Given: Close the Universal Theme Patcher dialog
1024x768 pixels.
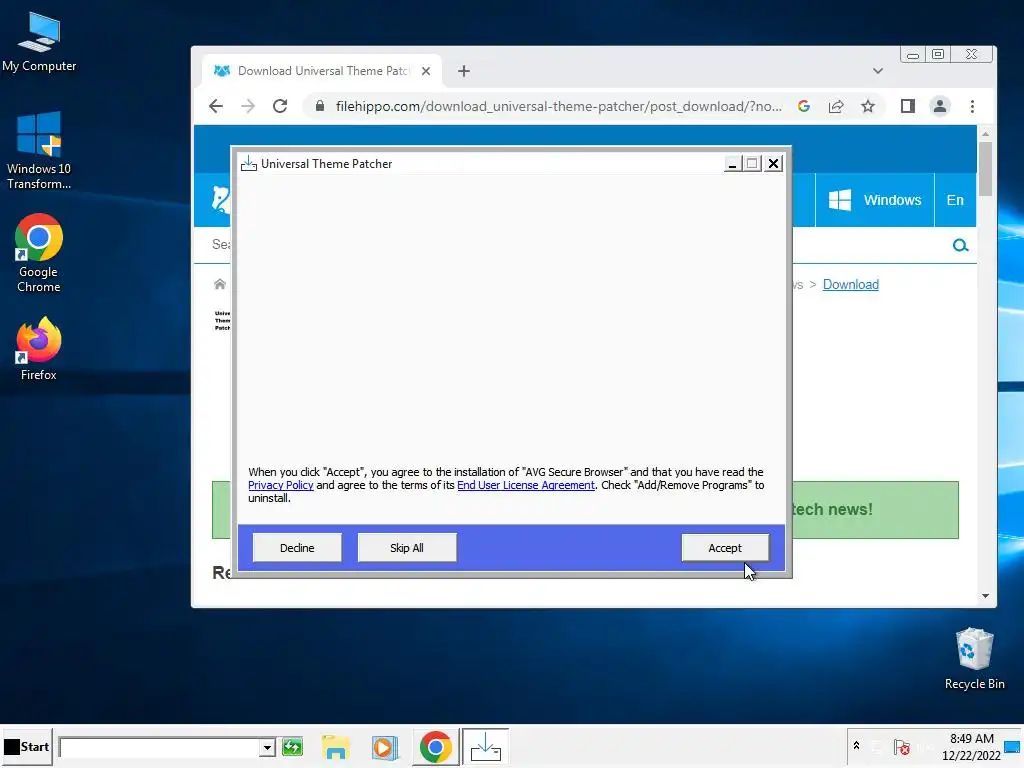Looking at the screenshot, I should (773, 164).
